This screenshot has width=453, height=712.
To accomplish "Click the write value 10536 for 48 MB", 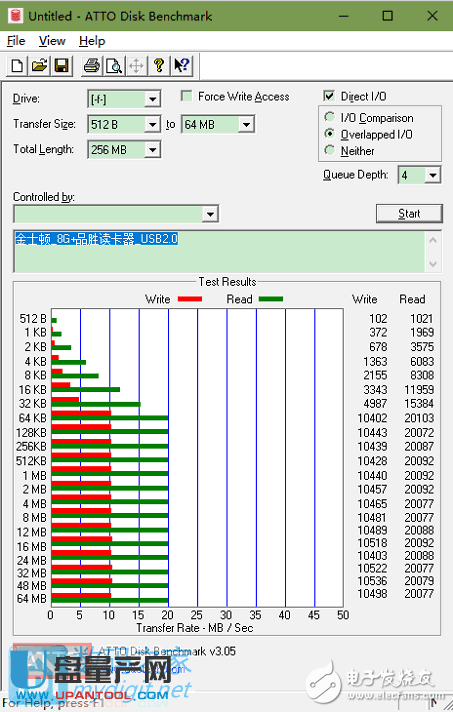I will click(x=372, y=581).
